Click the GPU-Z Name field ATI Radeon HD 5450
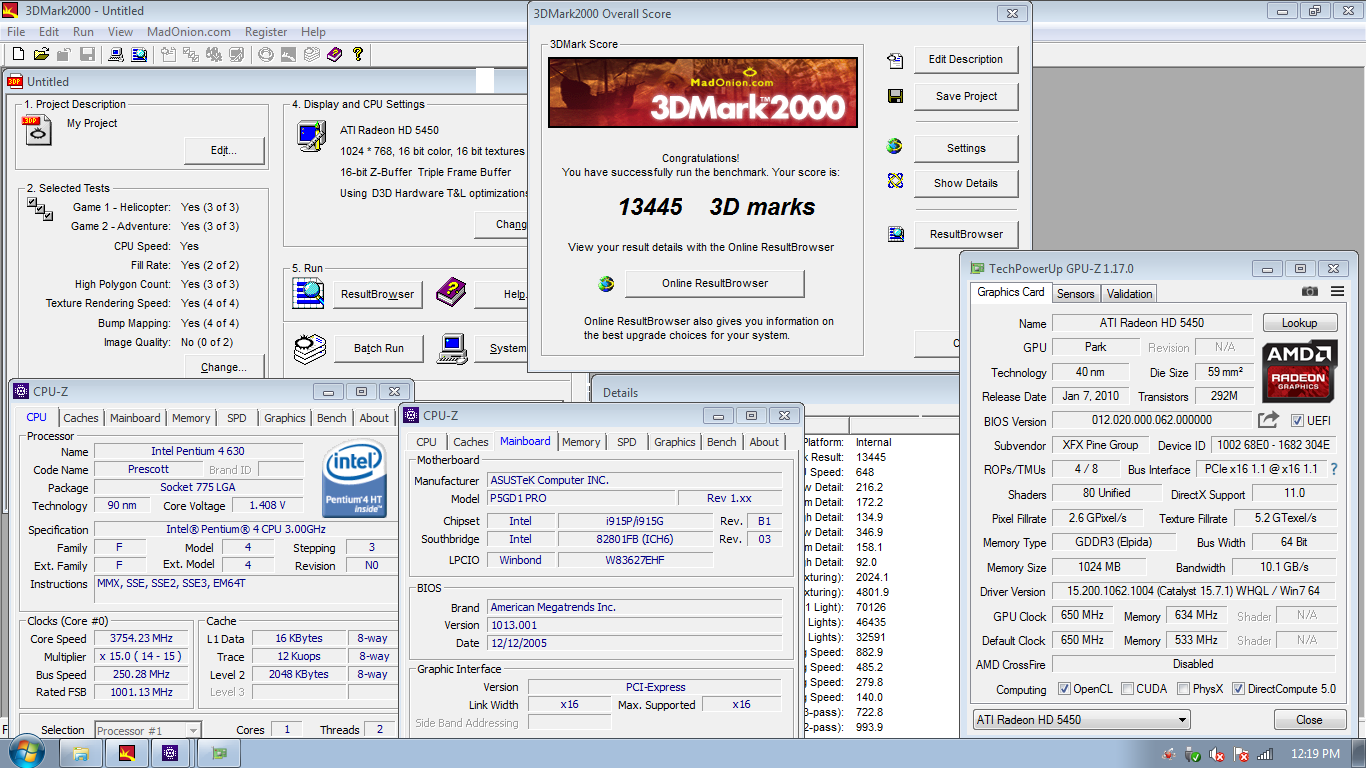The width and height of the screenshot is (1366, 768). click(1152, 323)
